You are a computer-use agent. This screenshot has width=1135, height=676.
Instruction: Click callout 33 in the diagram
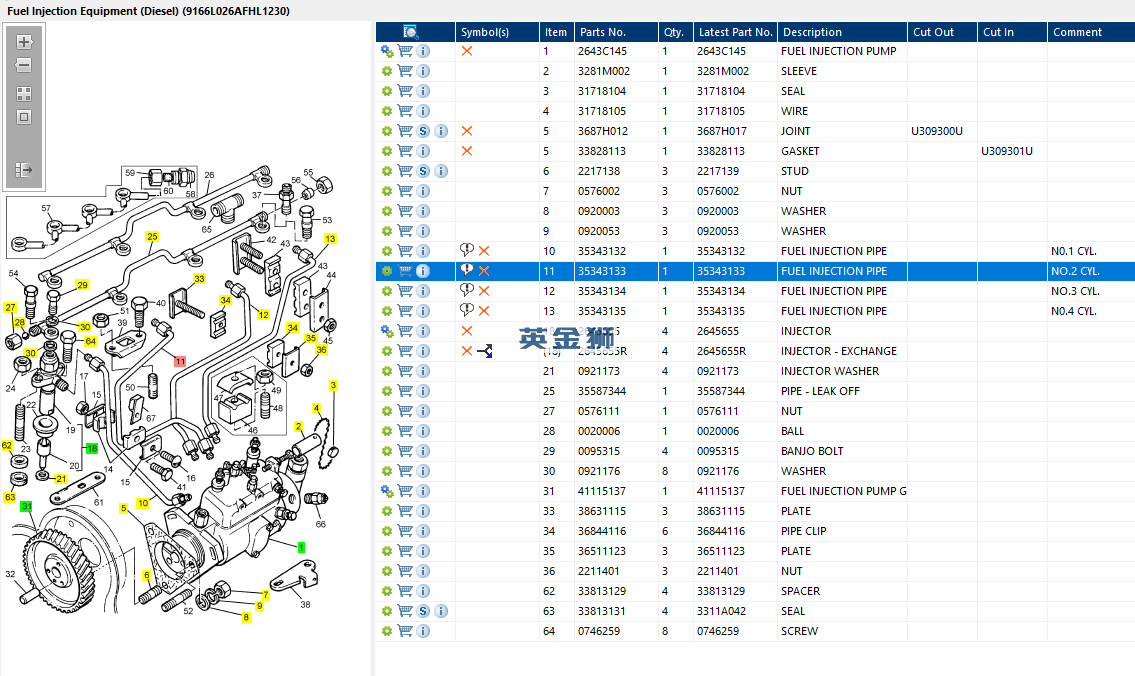click(x=199, y=279)
